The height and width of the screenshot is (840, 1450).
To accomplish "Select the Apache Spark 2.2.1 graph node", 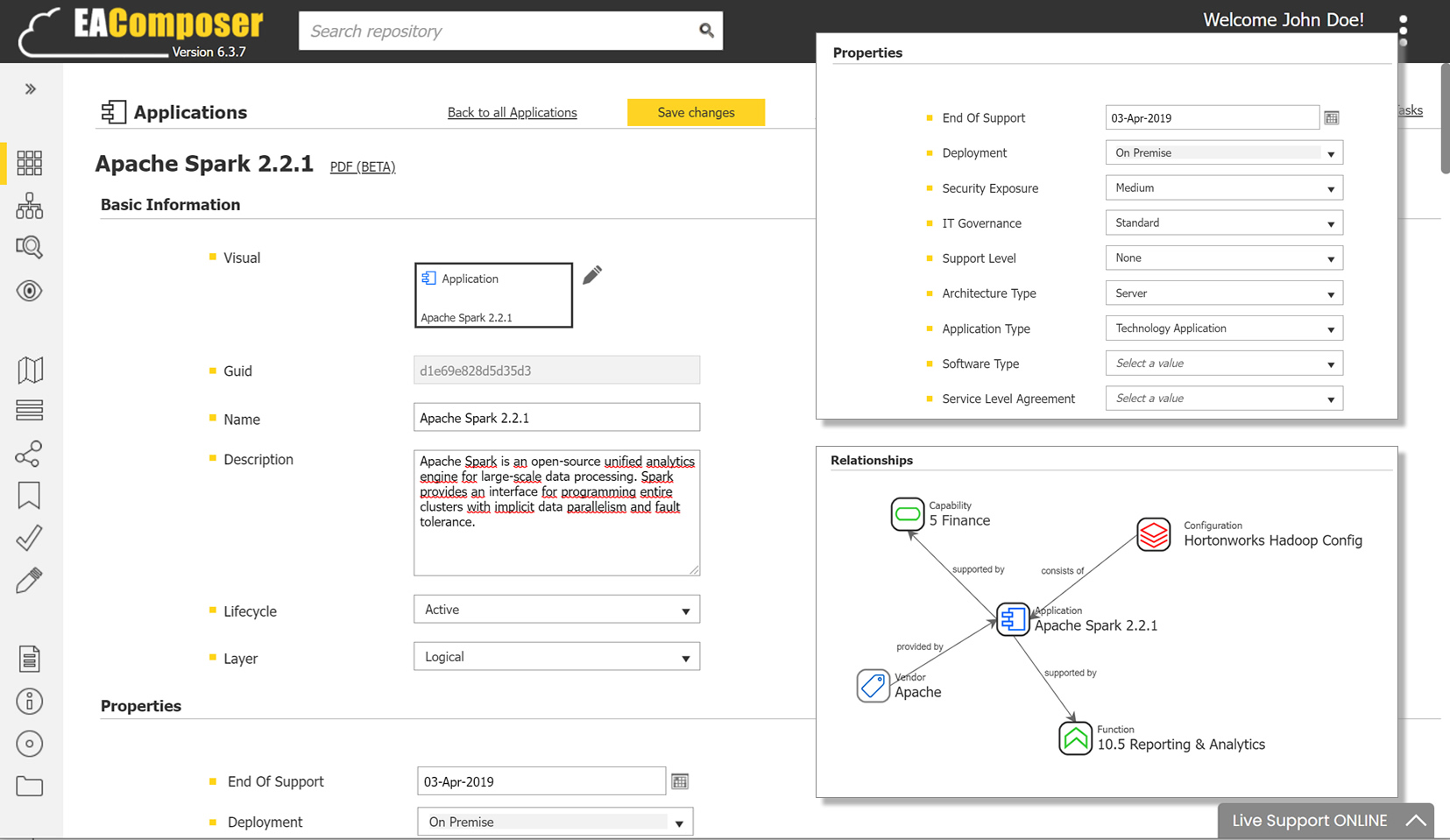I will click(1013, 619).
